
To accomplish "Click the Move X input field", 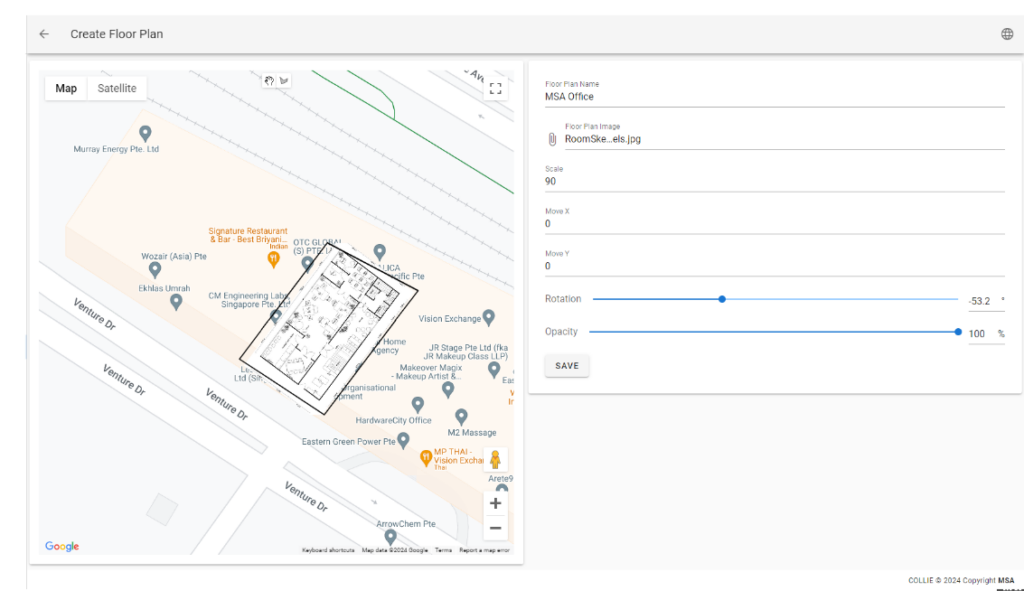I will pos(775,224).
